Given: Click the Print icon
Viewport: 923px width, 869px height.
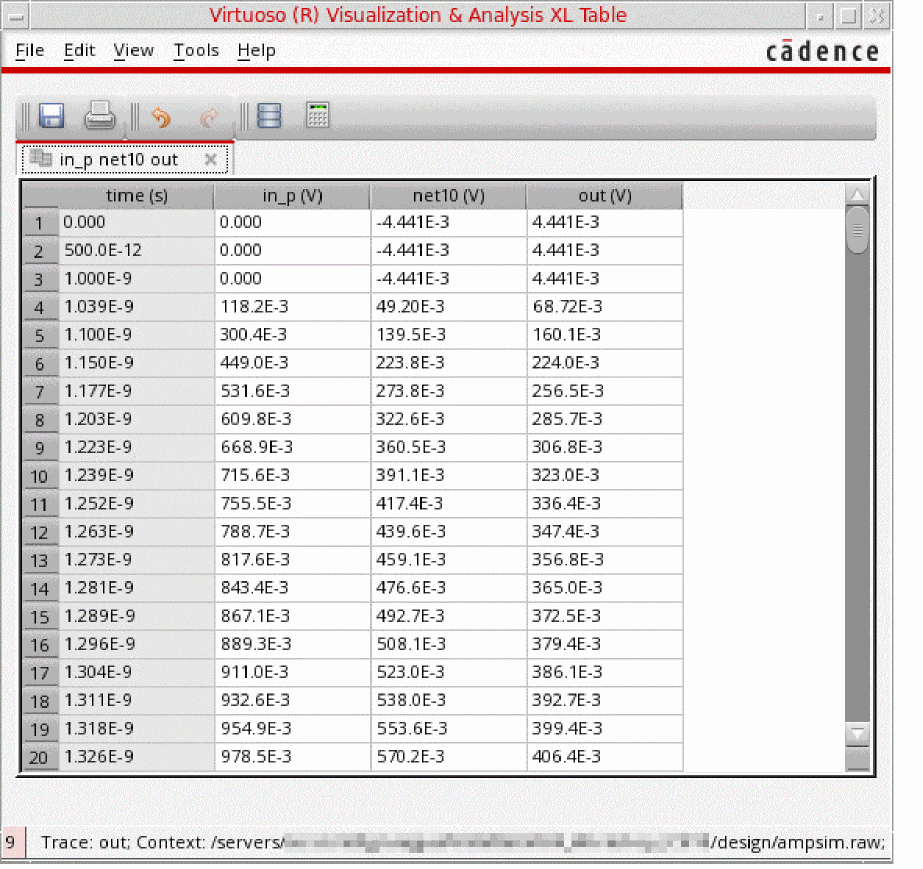Looking at the screenshot, I should [x=100, y=117].
